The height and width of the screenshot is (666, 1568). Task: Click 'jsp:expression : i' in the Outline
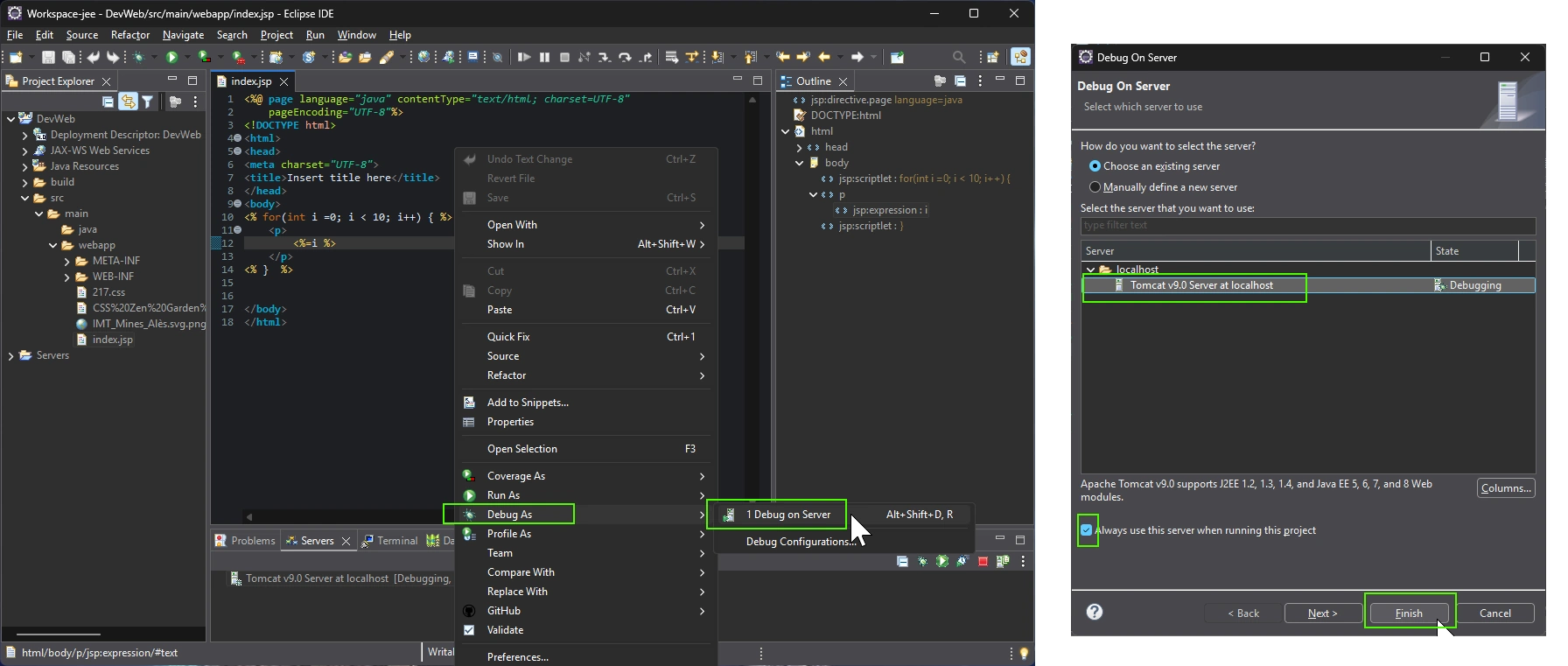click(890, 210)
